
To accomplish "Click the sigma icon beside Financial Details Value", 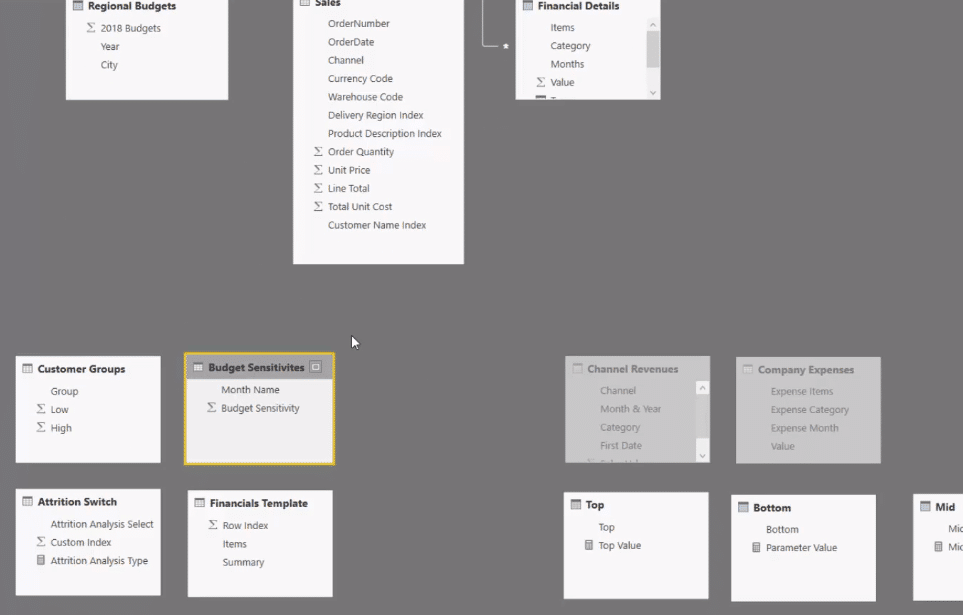I will coord(540,82).
